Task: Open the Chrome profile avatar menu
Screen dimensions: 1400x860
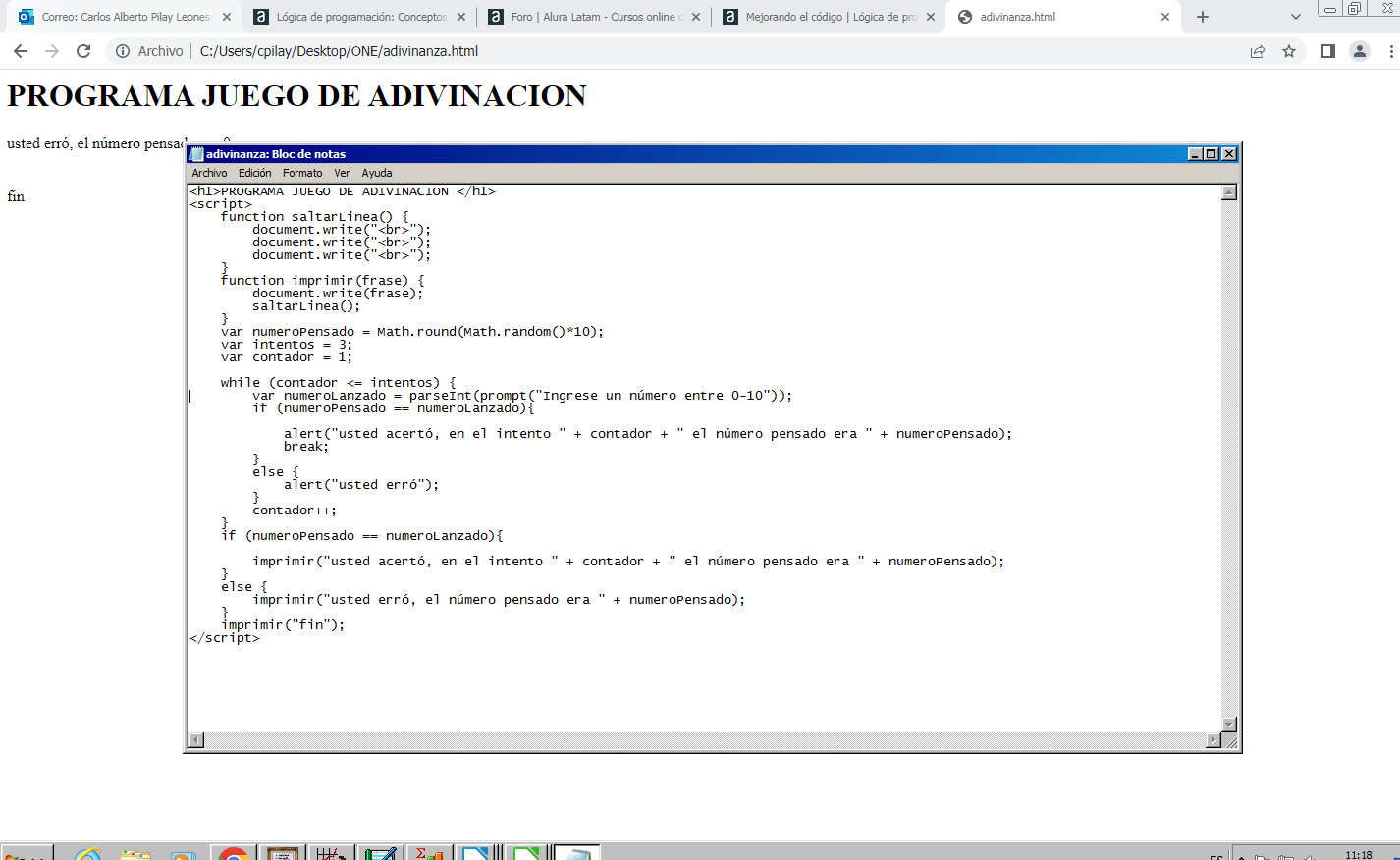Action: 1360,51
